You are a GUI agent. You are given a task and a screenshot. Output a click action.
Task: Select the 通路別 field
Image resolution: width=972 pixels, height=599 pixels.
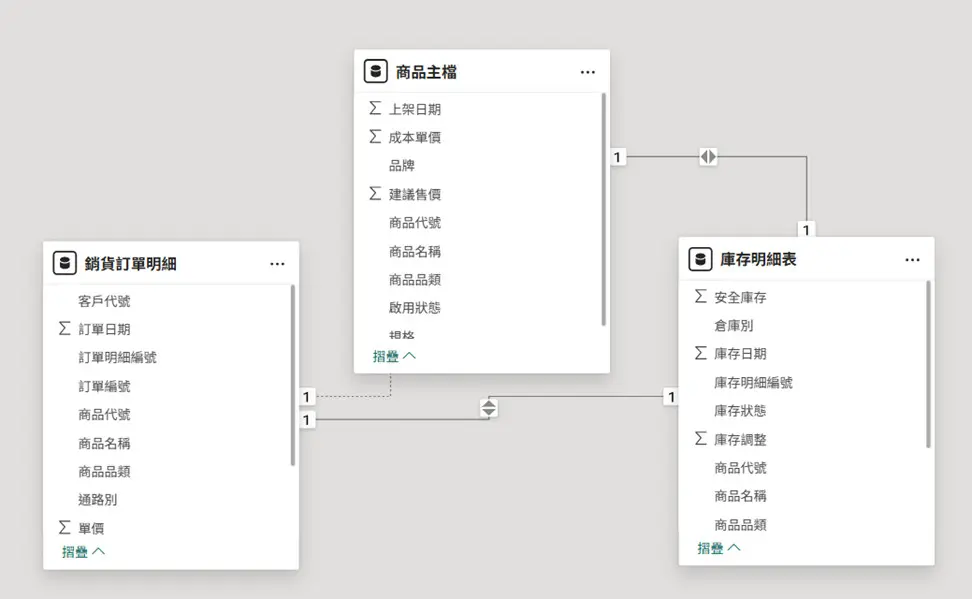97,500
